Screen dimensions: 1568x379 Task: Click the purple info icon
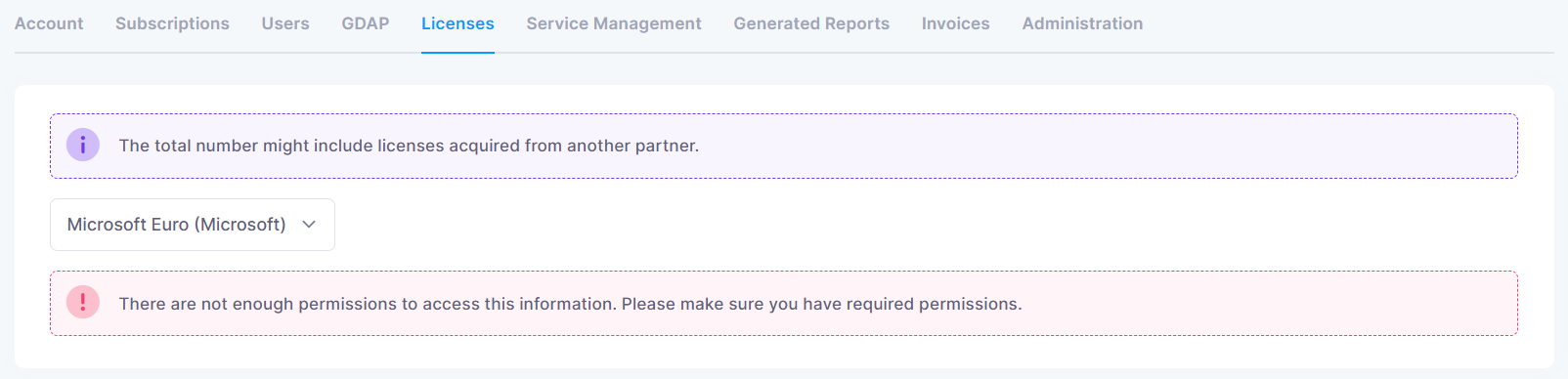point(83,145)
